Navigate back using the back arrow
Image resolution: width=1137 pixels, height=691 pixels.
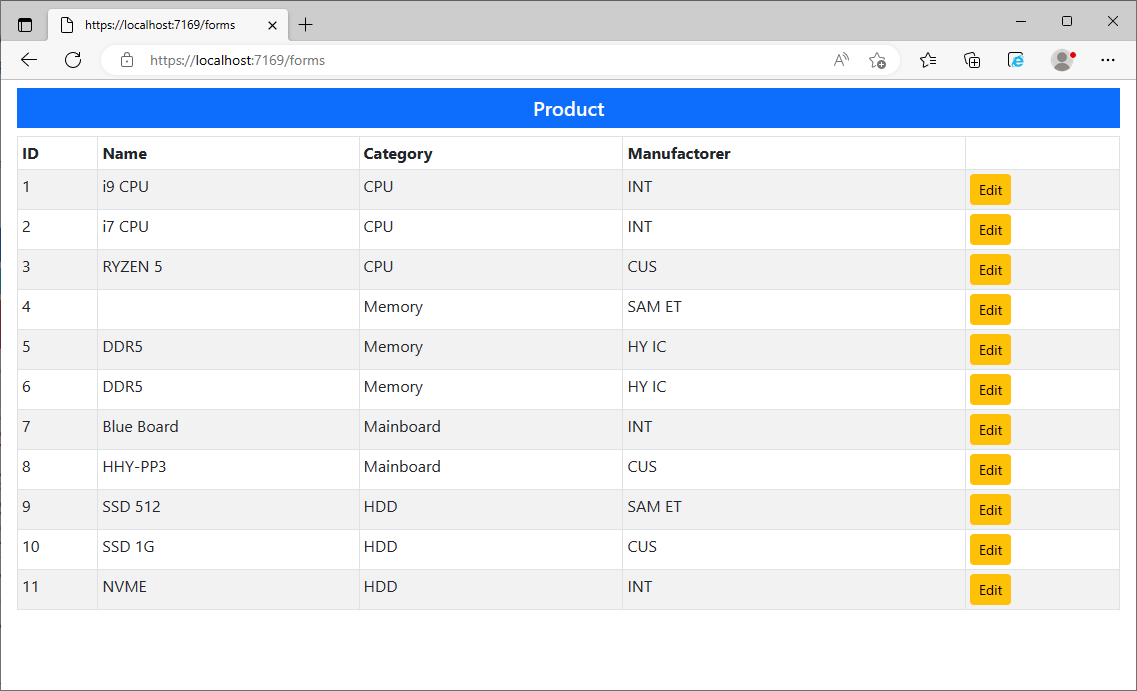(x=28, y=60)
